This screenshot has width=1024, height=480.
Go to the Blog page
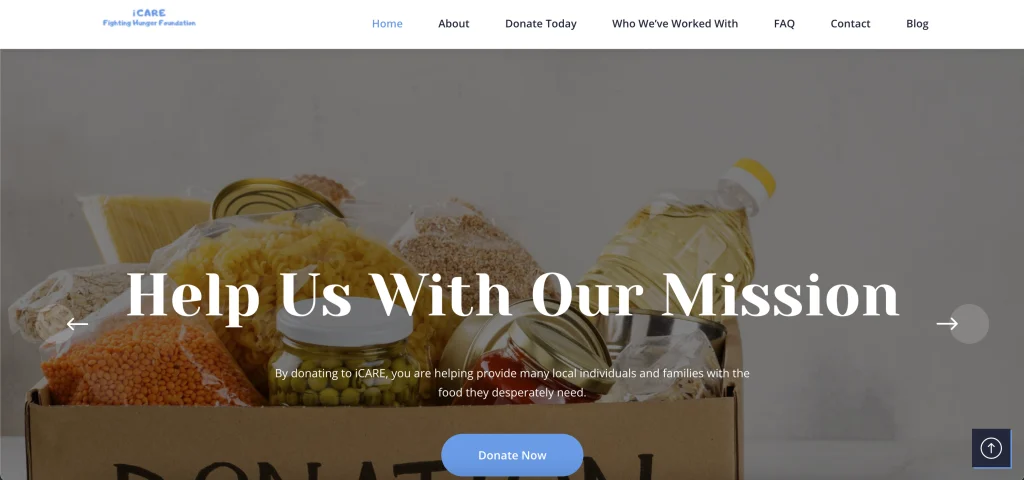tap(917, 24)
